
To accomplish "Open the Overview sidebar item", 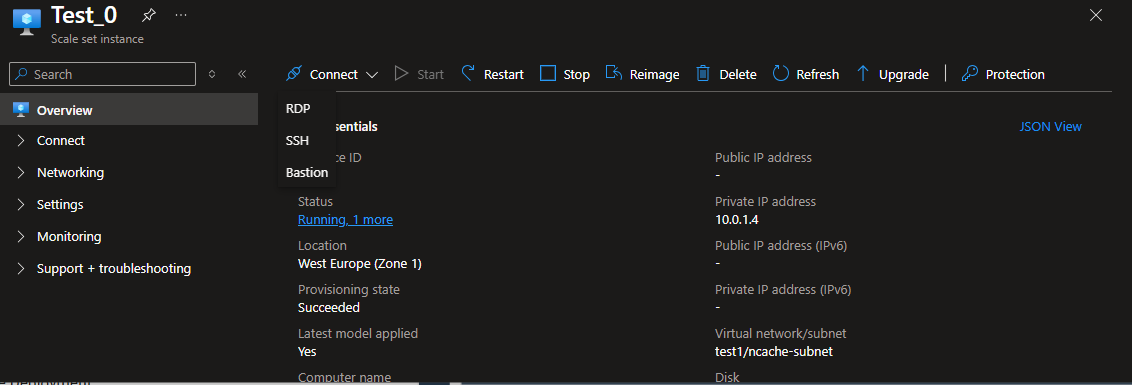I will (129, 110).
